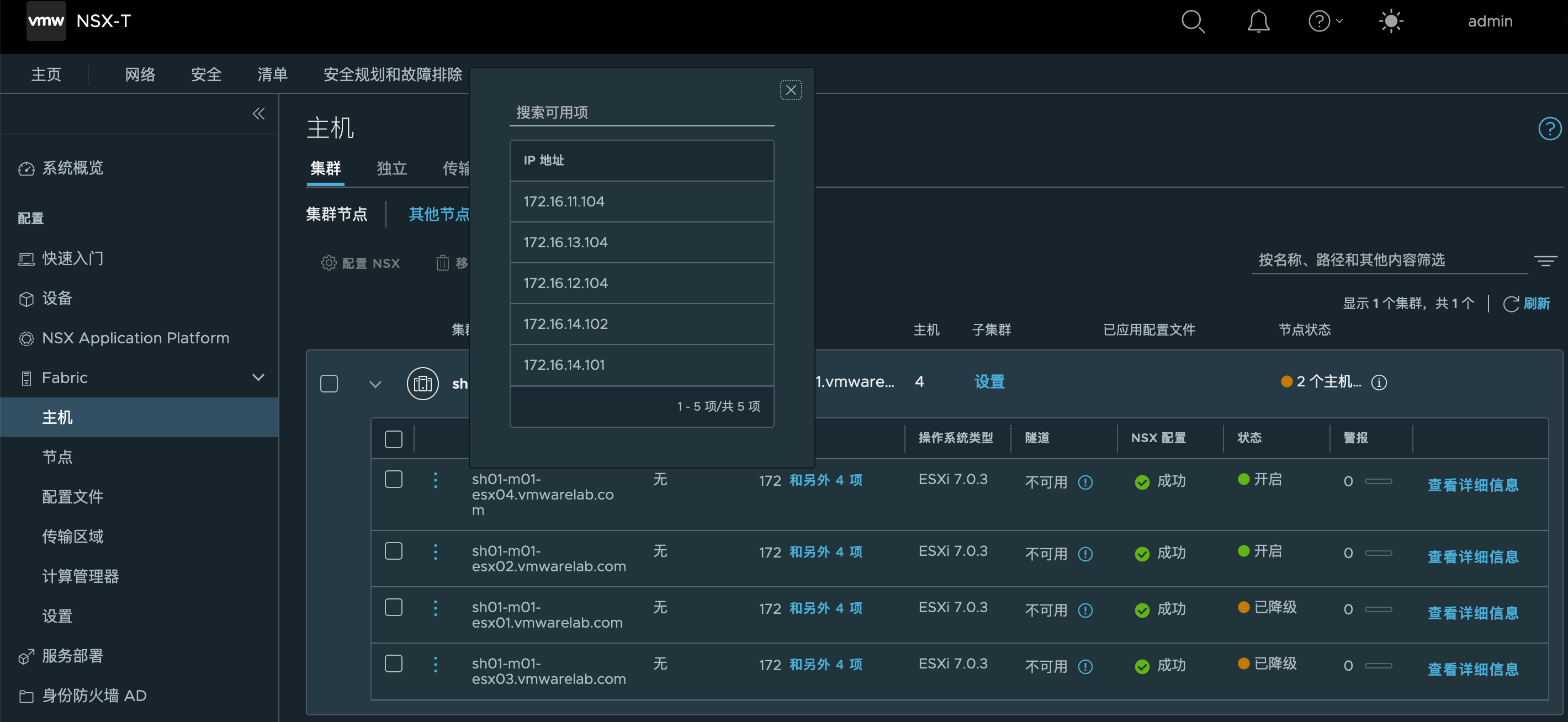Viewport: 1568px width, 722px height.
Task: Collapse the cluster row chevron
Action: coord(375,384)
